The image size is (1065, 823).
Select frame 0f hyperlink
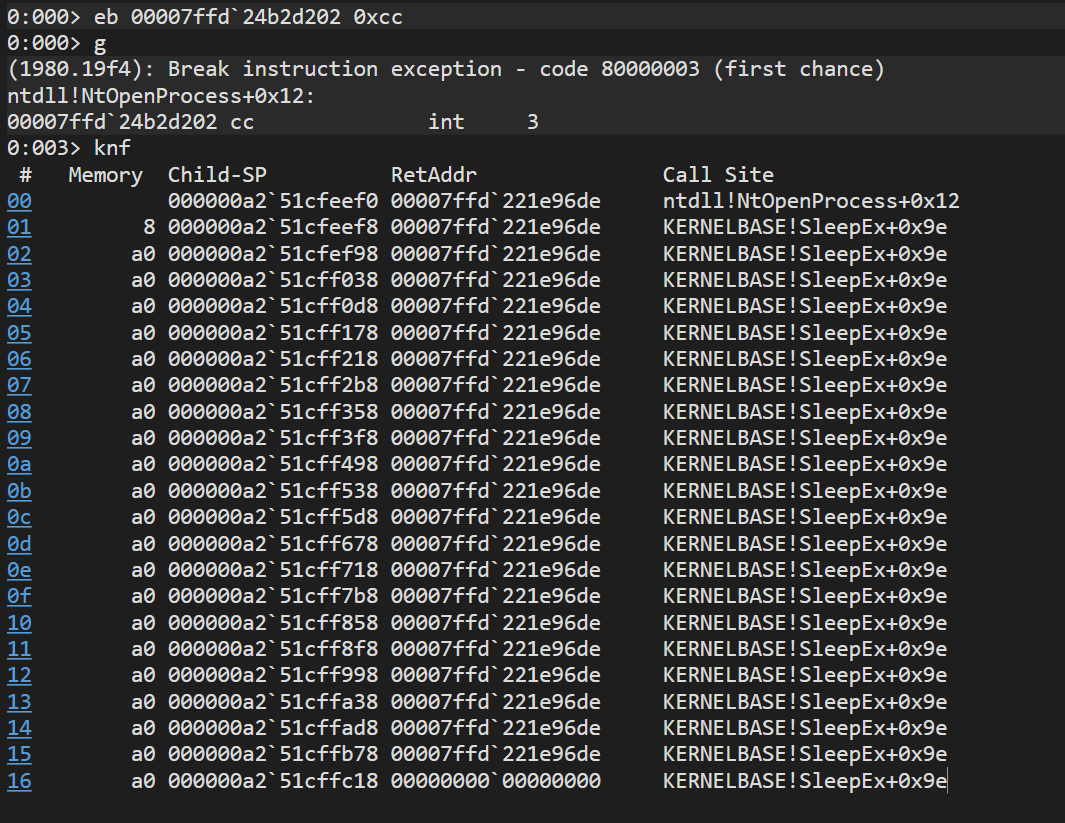[x=19, y=596]
